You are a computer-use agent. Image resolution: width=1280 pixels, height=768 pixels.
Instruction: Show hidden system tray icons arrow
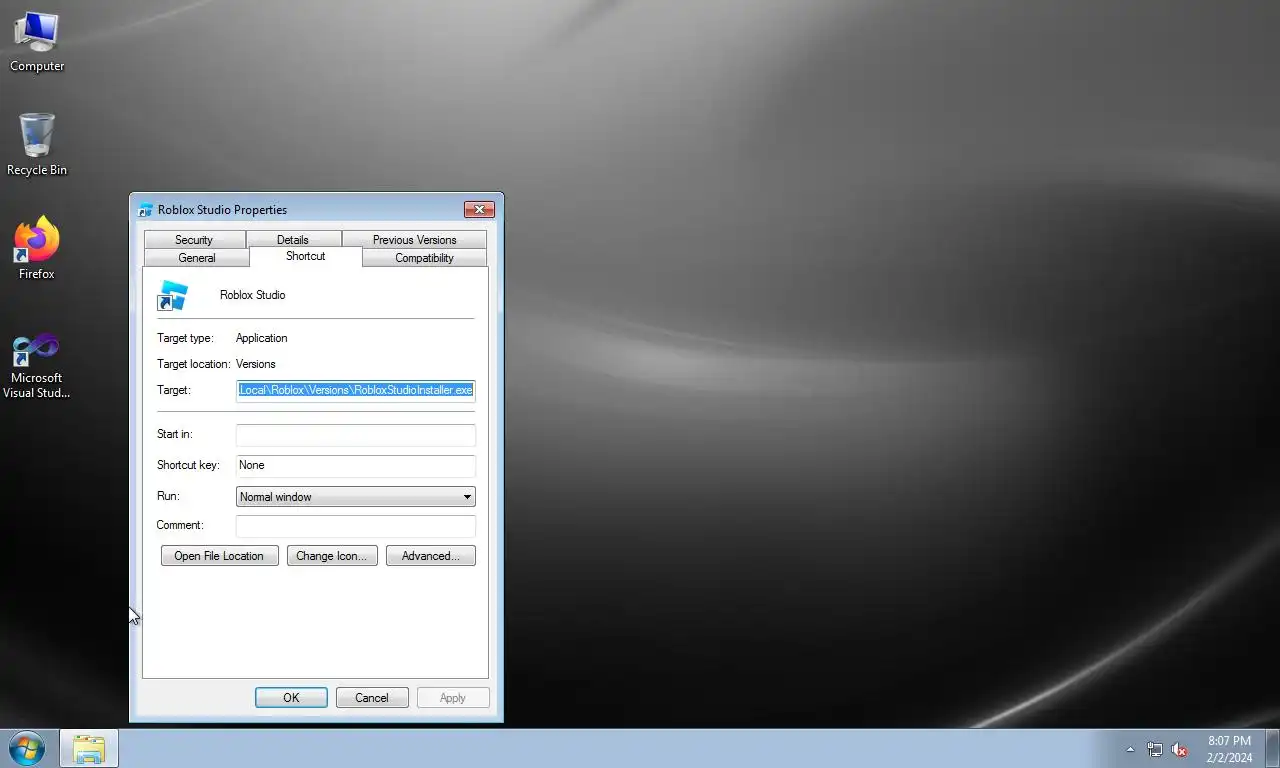click(x=1131, y=749)
